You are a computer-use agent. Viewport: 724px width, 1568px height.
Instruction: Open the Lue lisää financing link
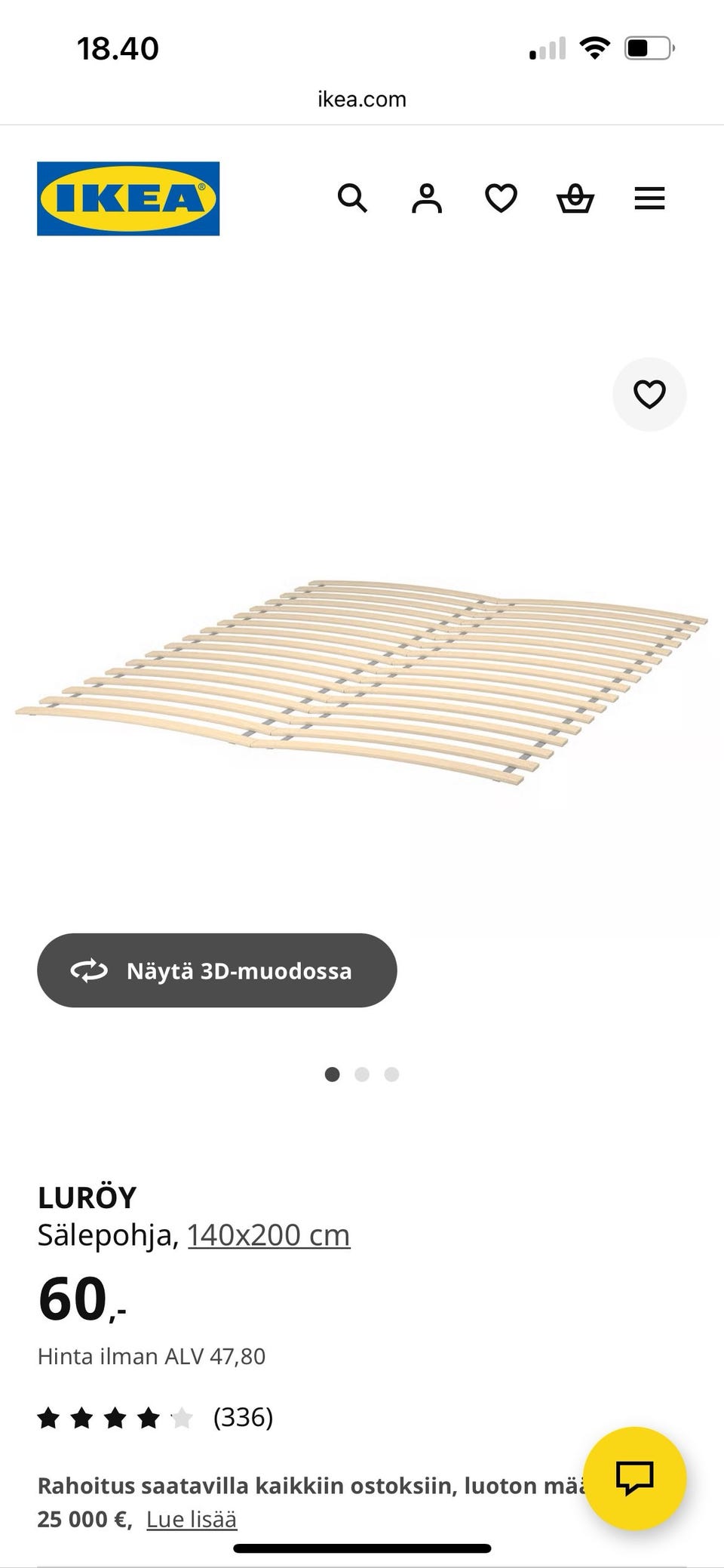[x=192, y=1519]
